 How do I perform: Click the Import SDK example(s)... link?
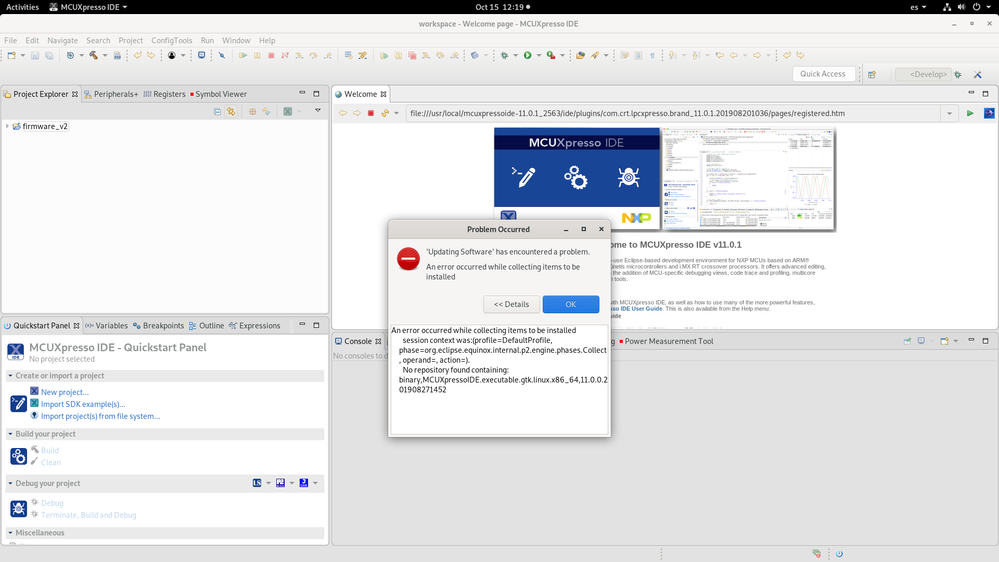83,404
